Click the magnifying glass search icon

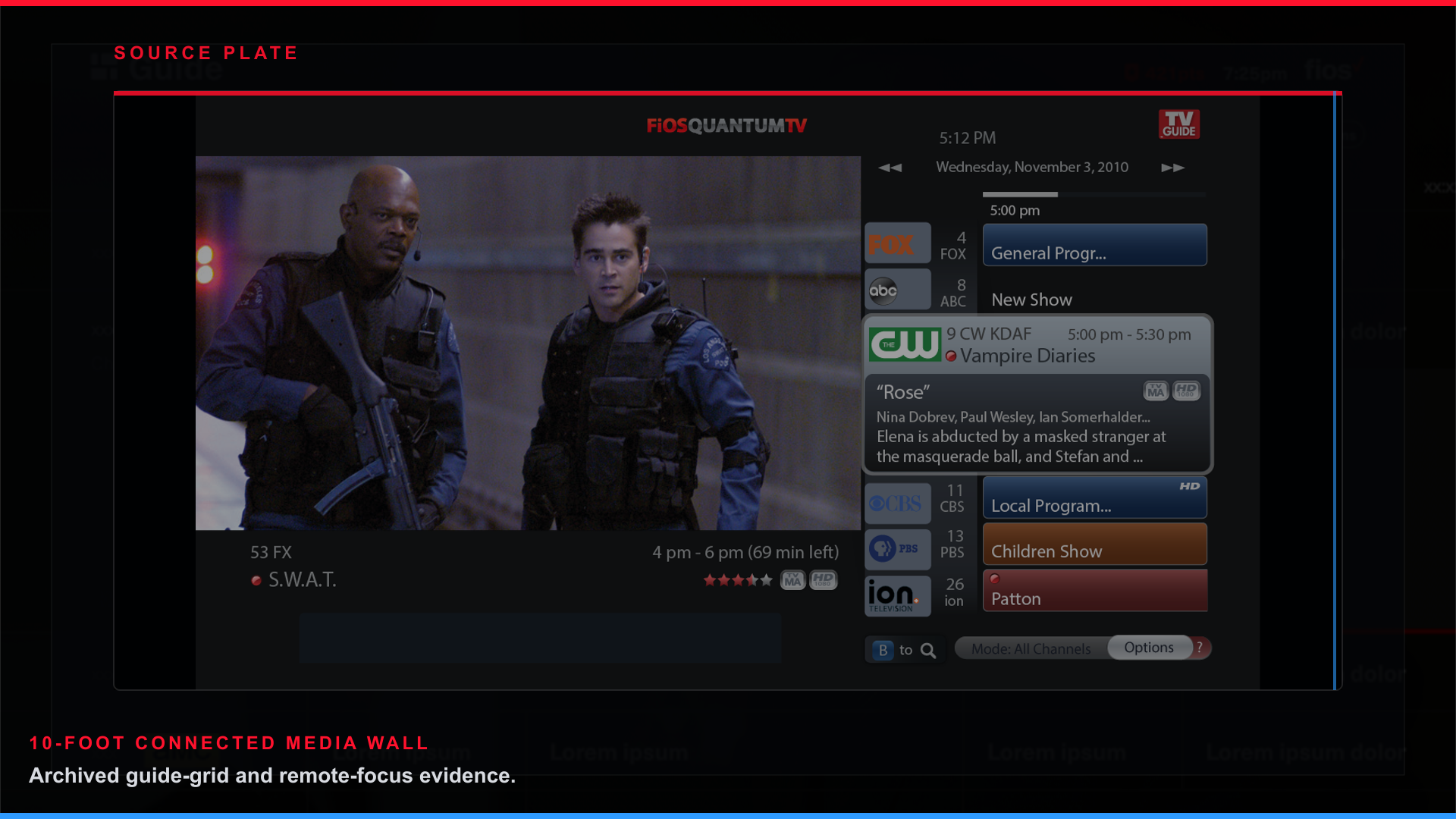pyautogui.click(x=928, y=650)
